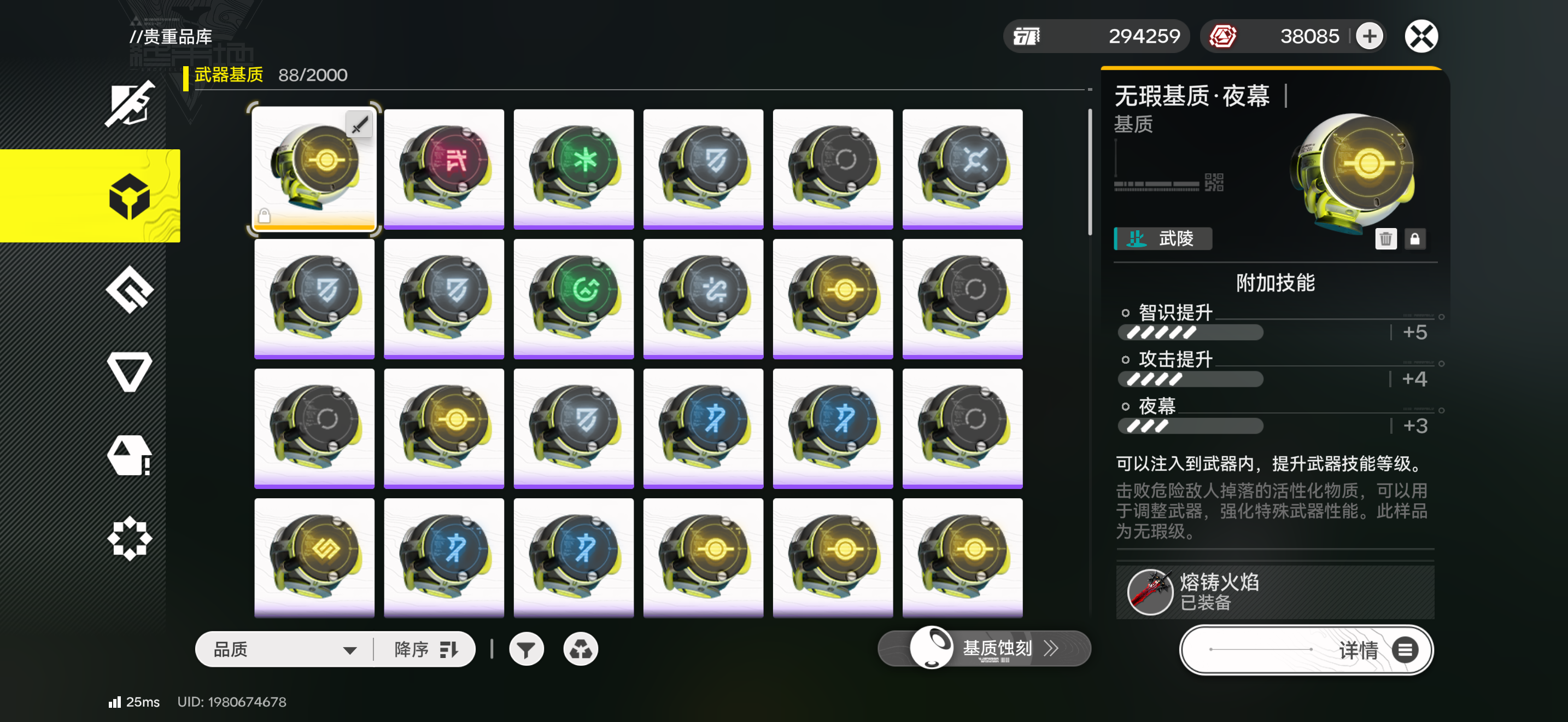Open 基质蚀刻 essence etching
Viewport: 1568px width, 722px height.
(x=984, y=648)
